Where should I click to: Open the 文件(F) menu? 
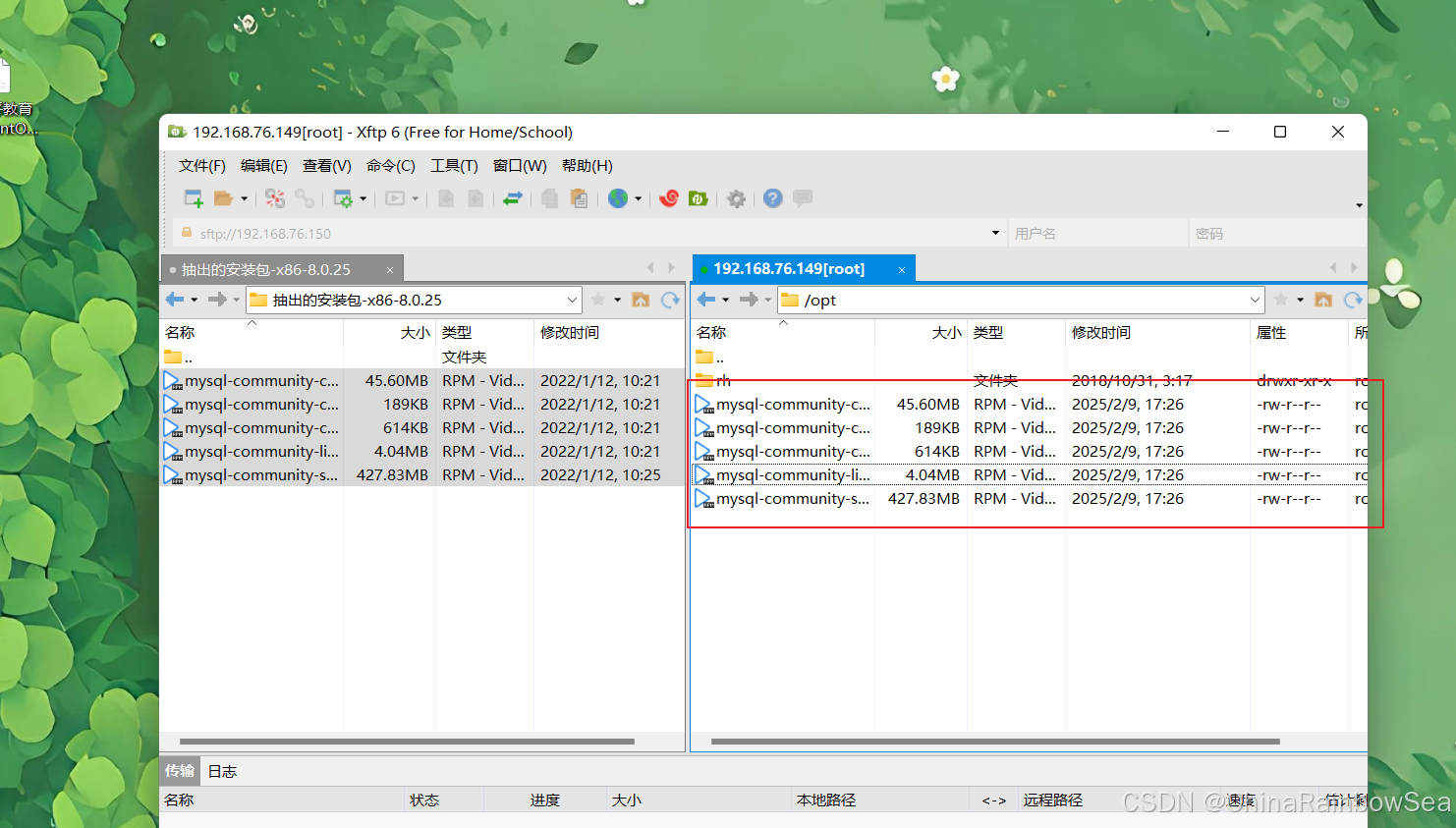pos(201,165)
